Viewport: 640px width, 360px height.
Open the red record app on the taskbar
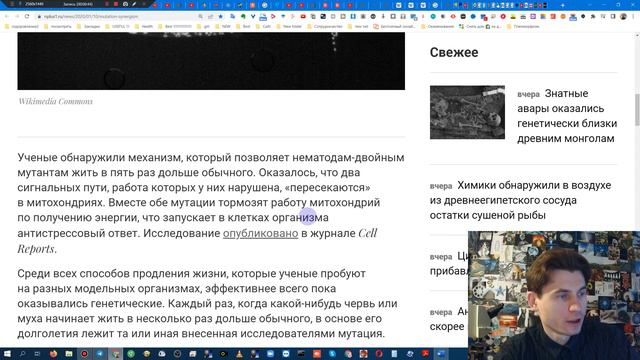tap(84, 354)
